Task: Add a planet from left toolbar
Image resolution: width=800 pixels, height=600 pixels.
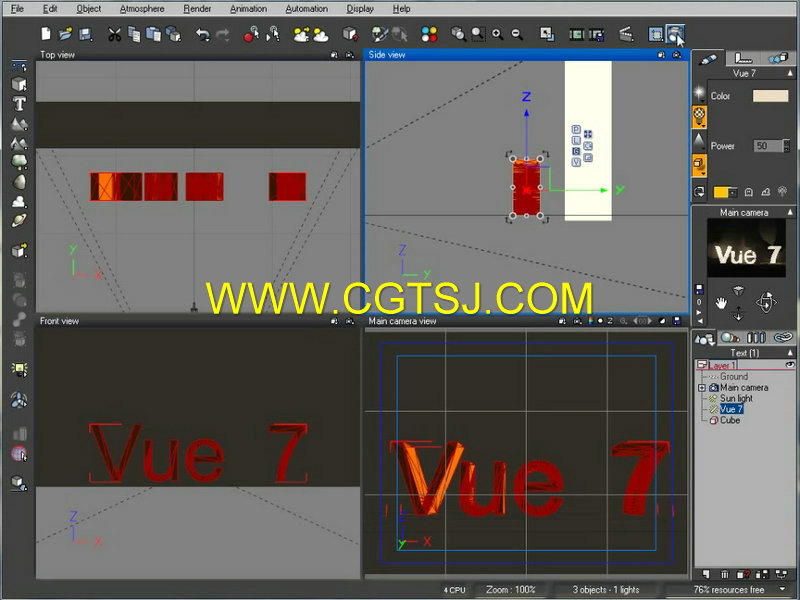Action: [x=19, y=220]
